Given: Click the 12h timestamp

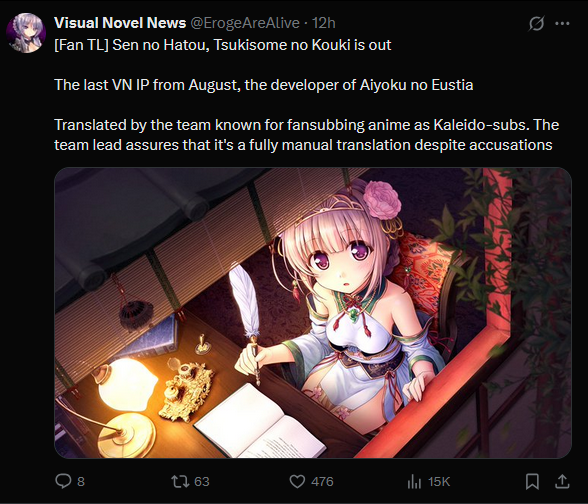Looking at the screenshot, I should 324,23.
